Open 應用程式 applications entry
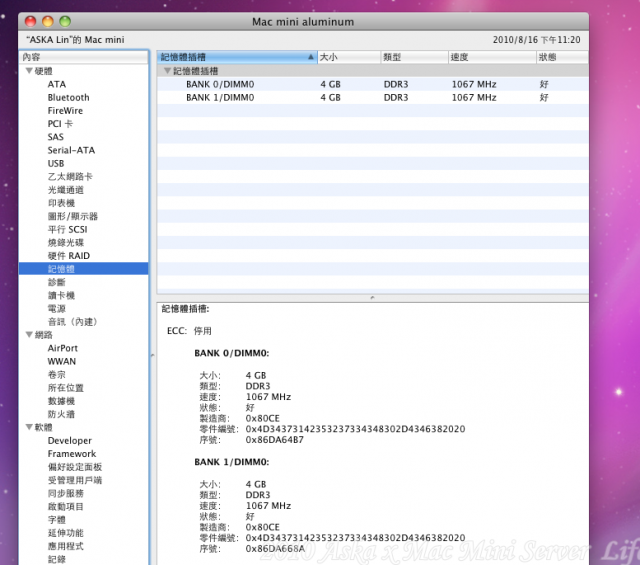640x565 pixels. point(65,546)
